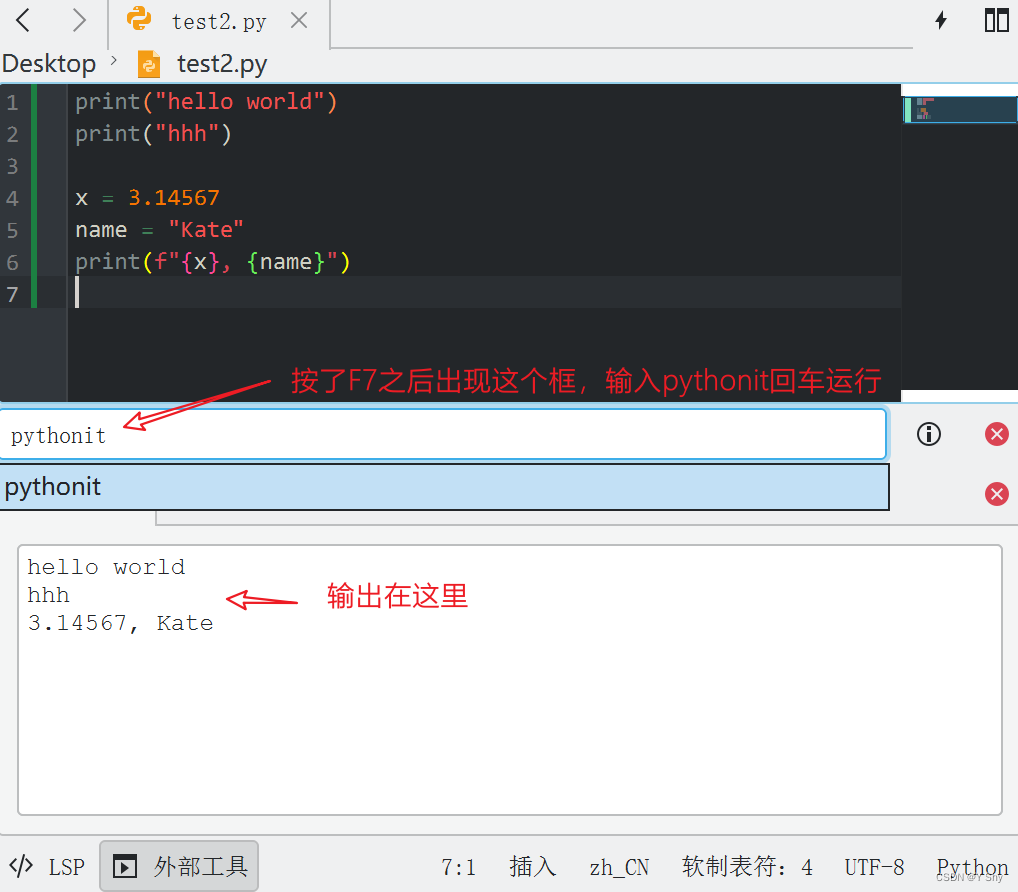Open the zh_CN language selector

click(619, 866)
